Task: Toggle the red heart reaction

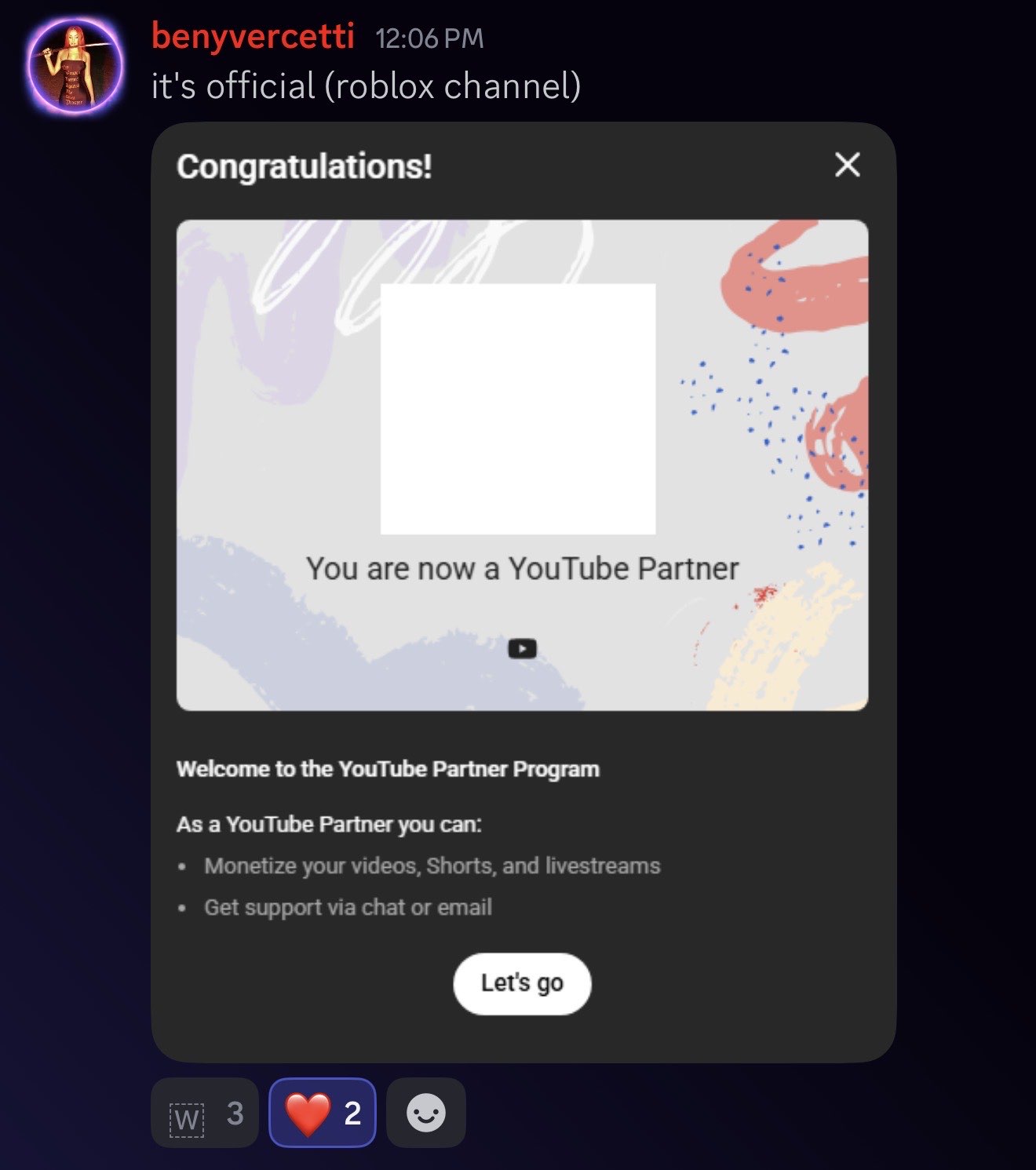Action: [323, 1113]
